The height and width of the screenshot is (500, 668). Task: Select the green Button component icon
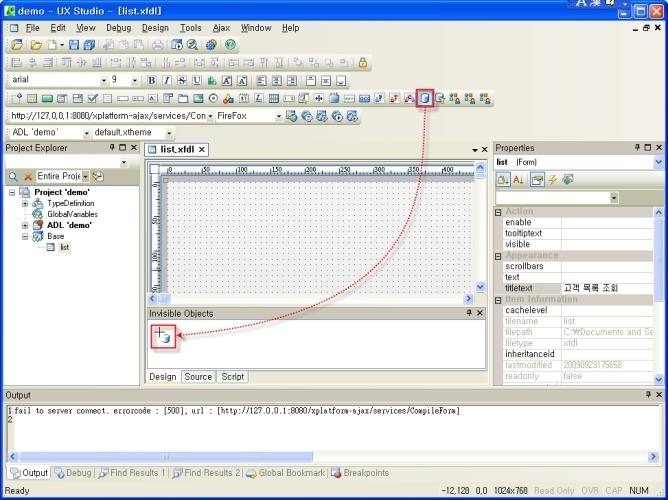click(x=47, y=99)
